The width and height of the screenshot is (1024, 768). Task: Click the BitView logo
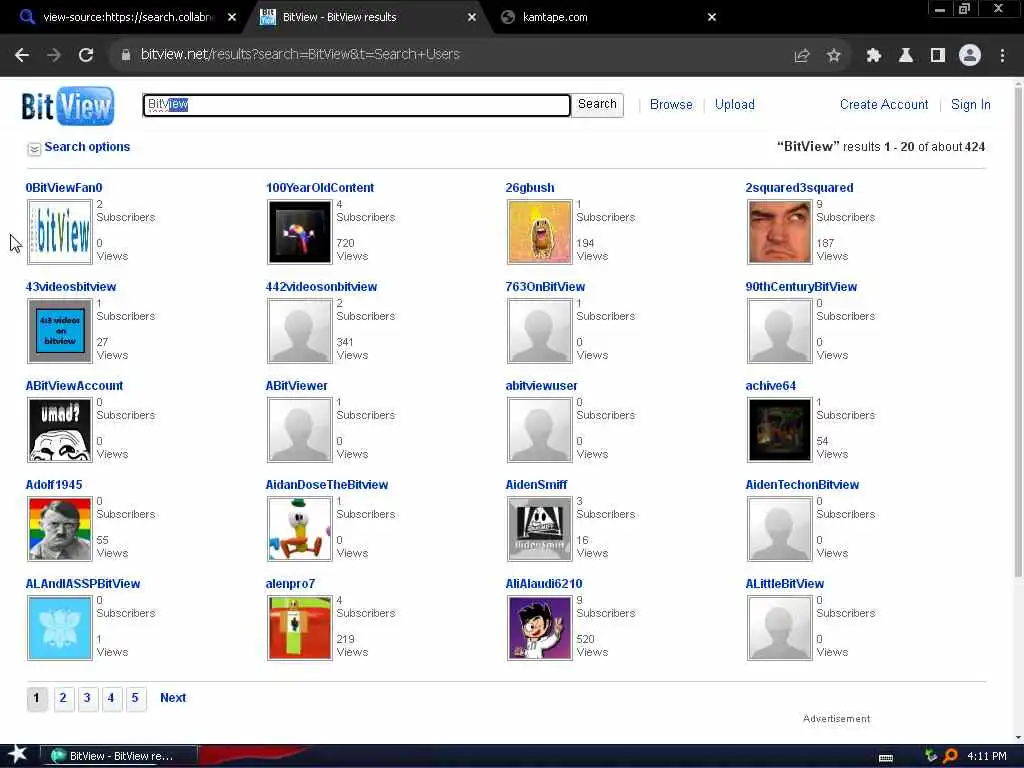67,106
